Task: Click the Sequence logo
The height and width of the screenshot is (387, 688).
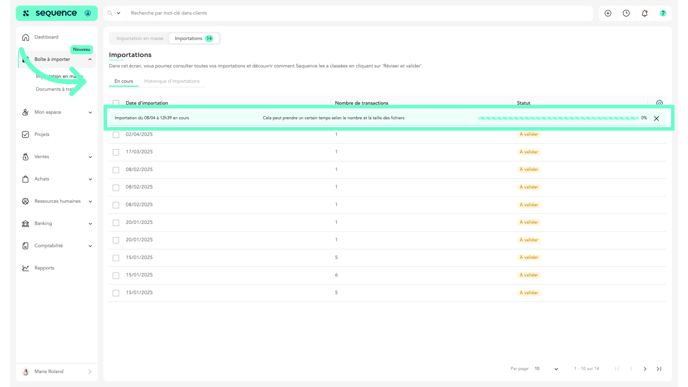Action: click(x=50, y=13)
